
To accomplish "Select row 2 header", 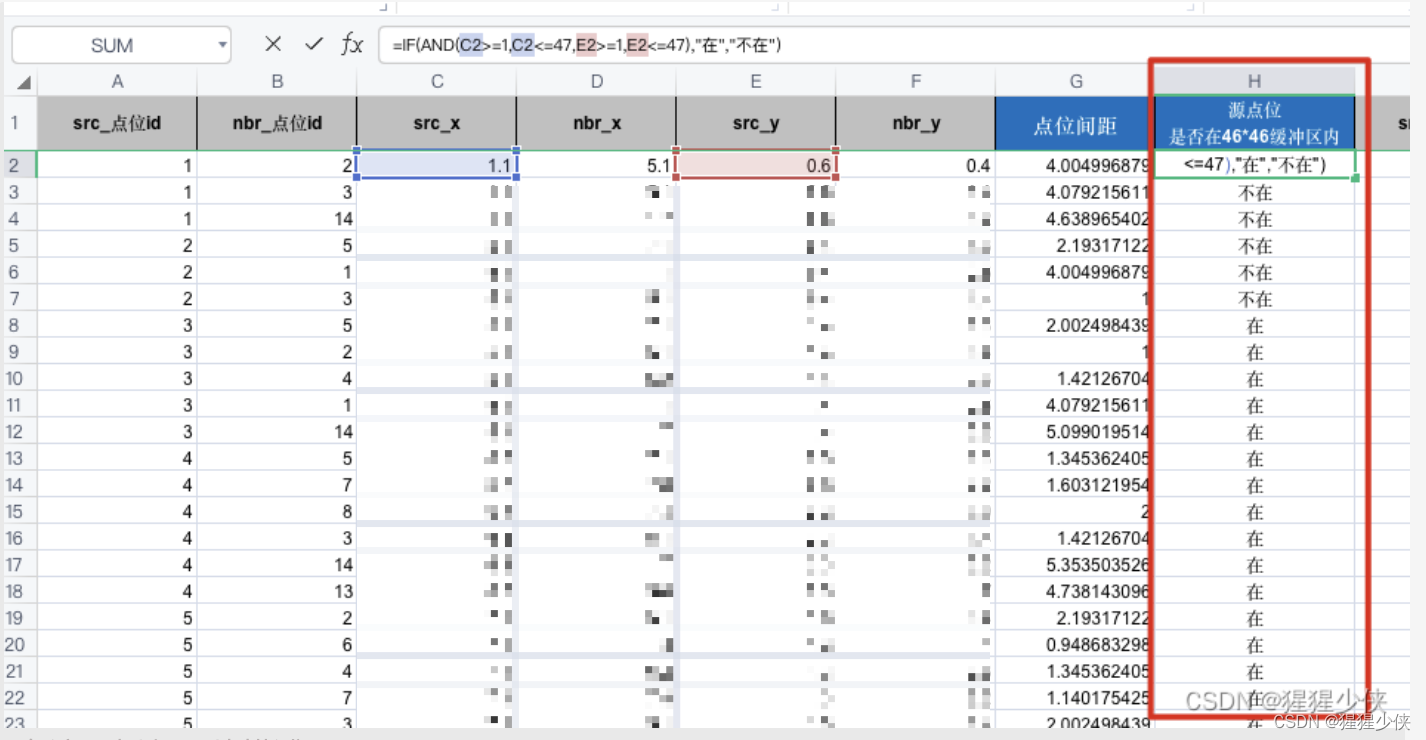I will click(x=20, y=165).
